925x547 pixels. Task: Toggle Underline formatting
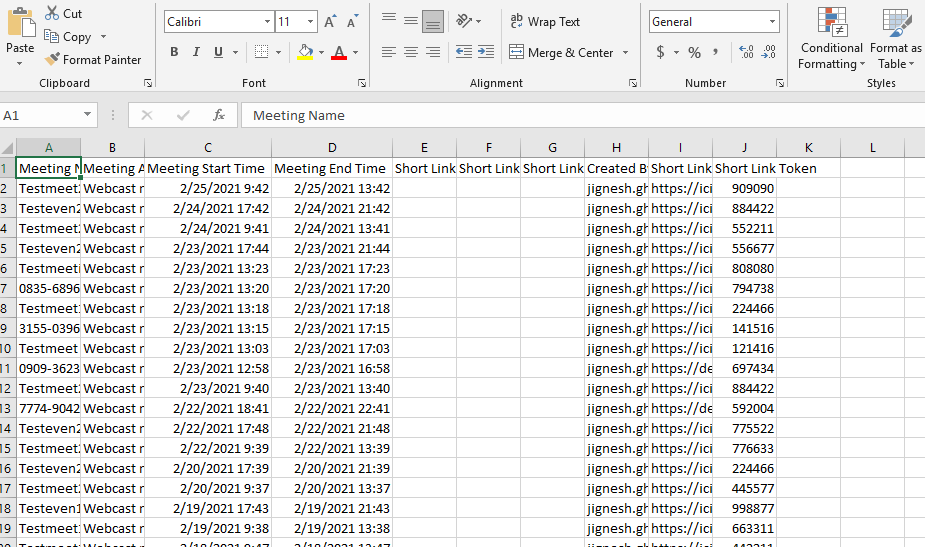pyautogui.click(x=218, y=52)
